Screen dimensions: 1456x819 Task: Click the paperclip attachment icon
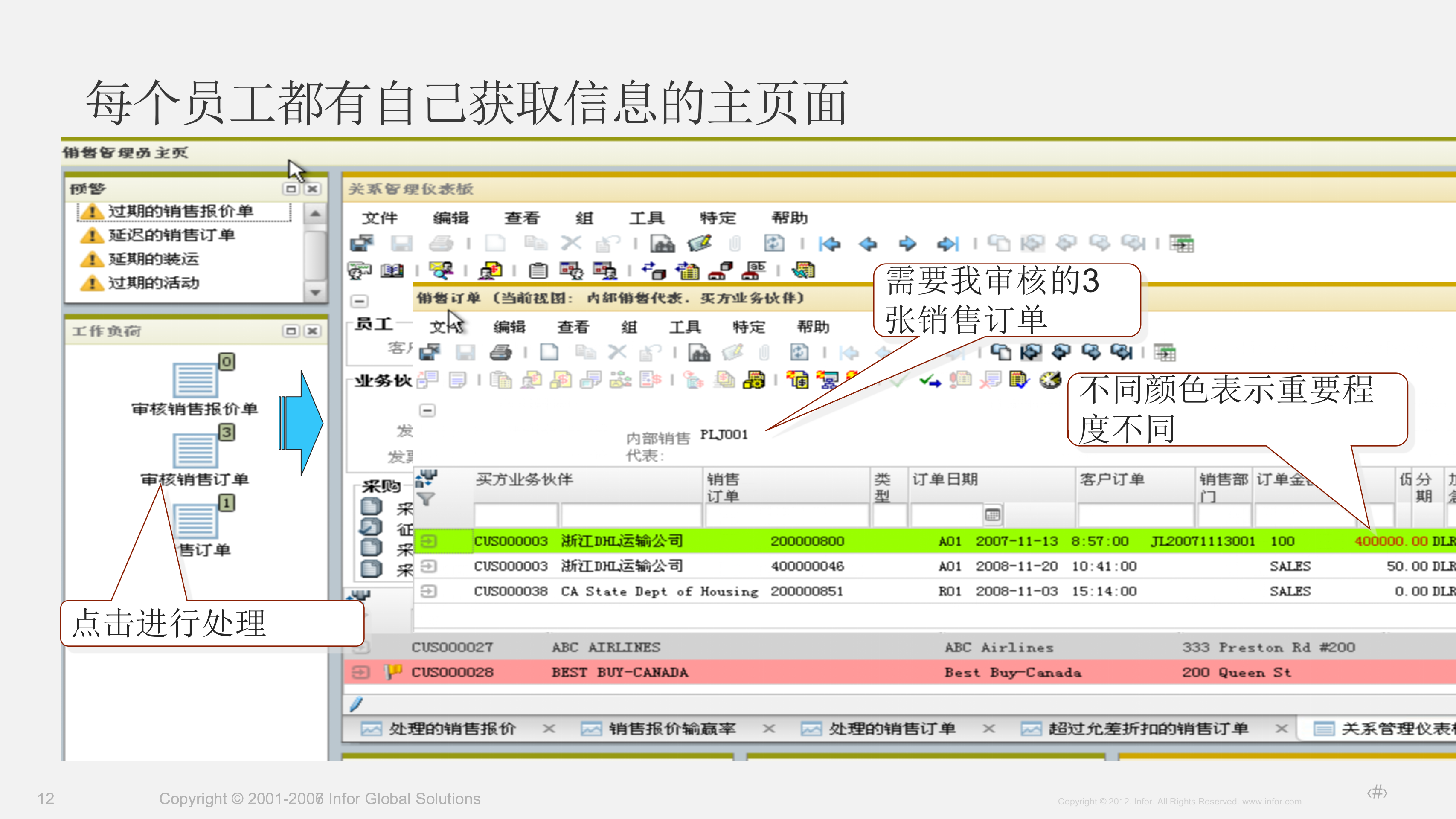[x=764, y=352]
